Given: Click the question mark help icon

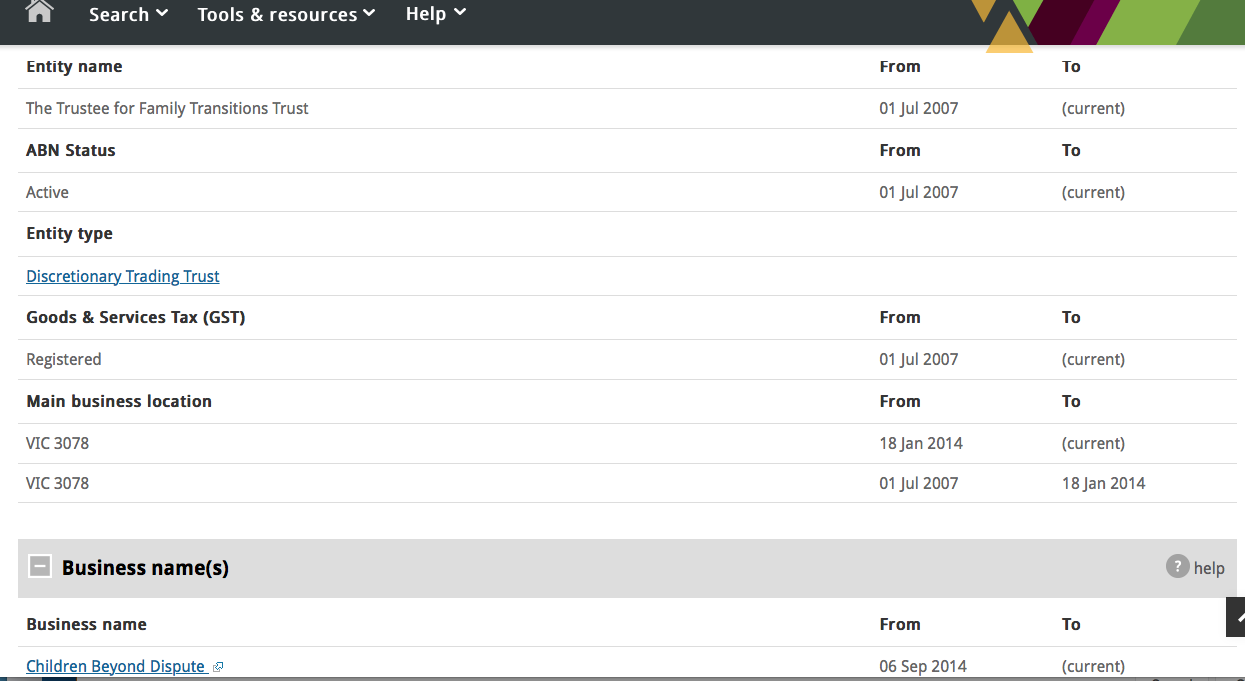Looking at the screenshot, I should (x=1177, y=567).
